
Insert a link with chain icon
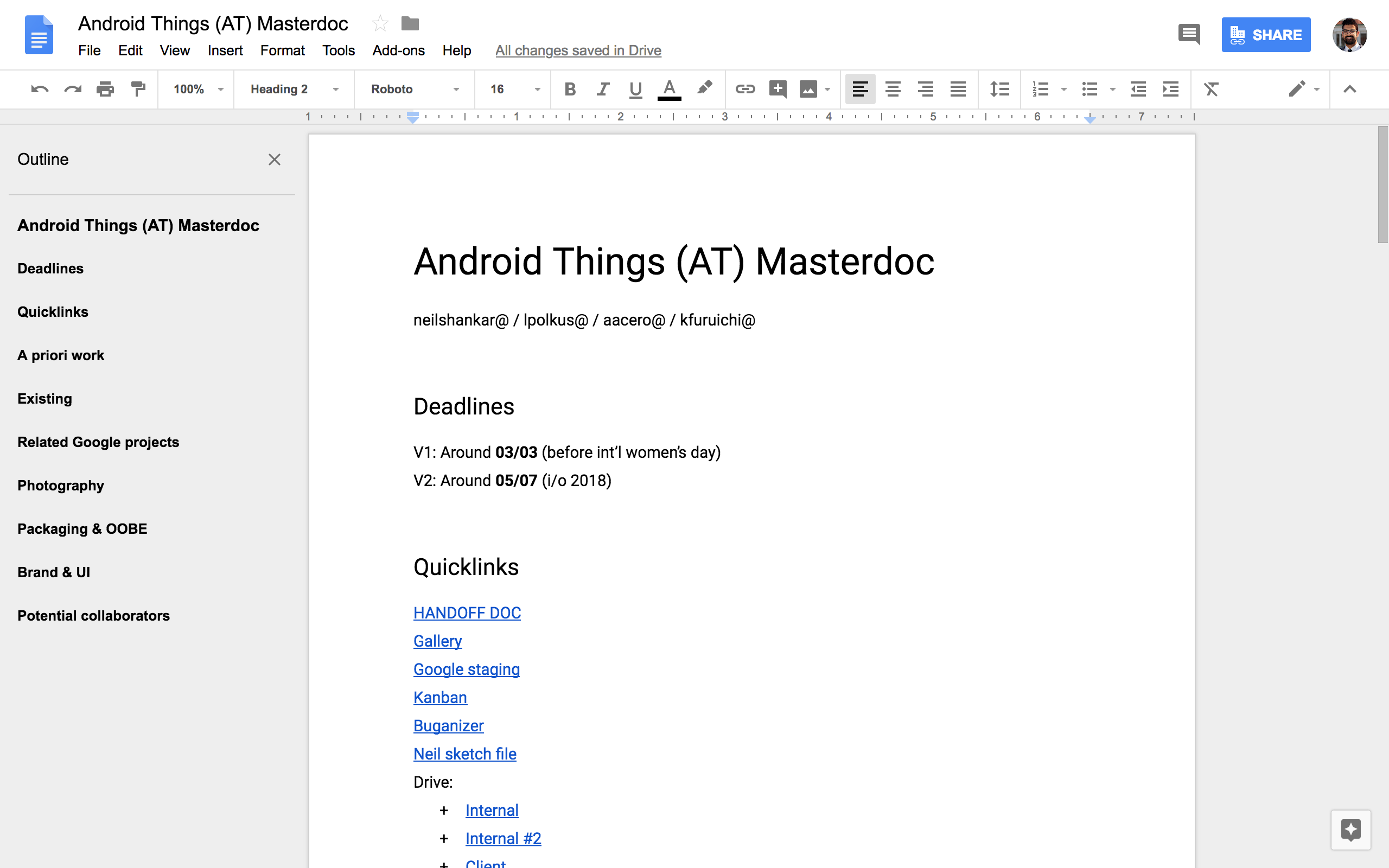[x=745, y=89]
